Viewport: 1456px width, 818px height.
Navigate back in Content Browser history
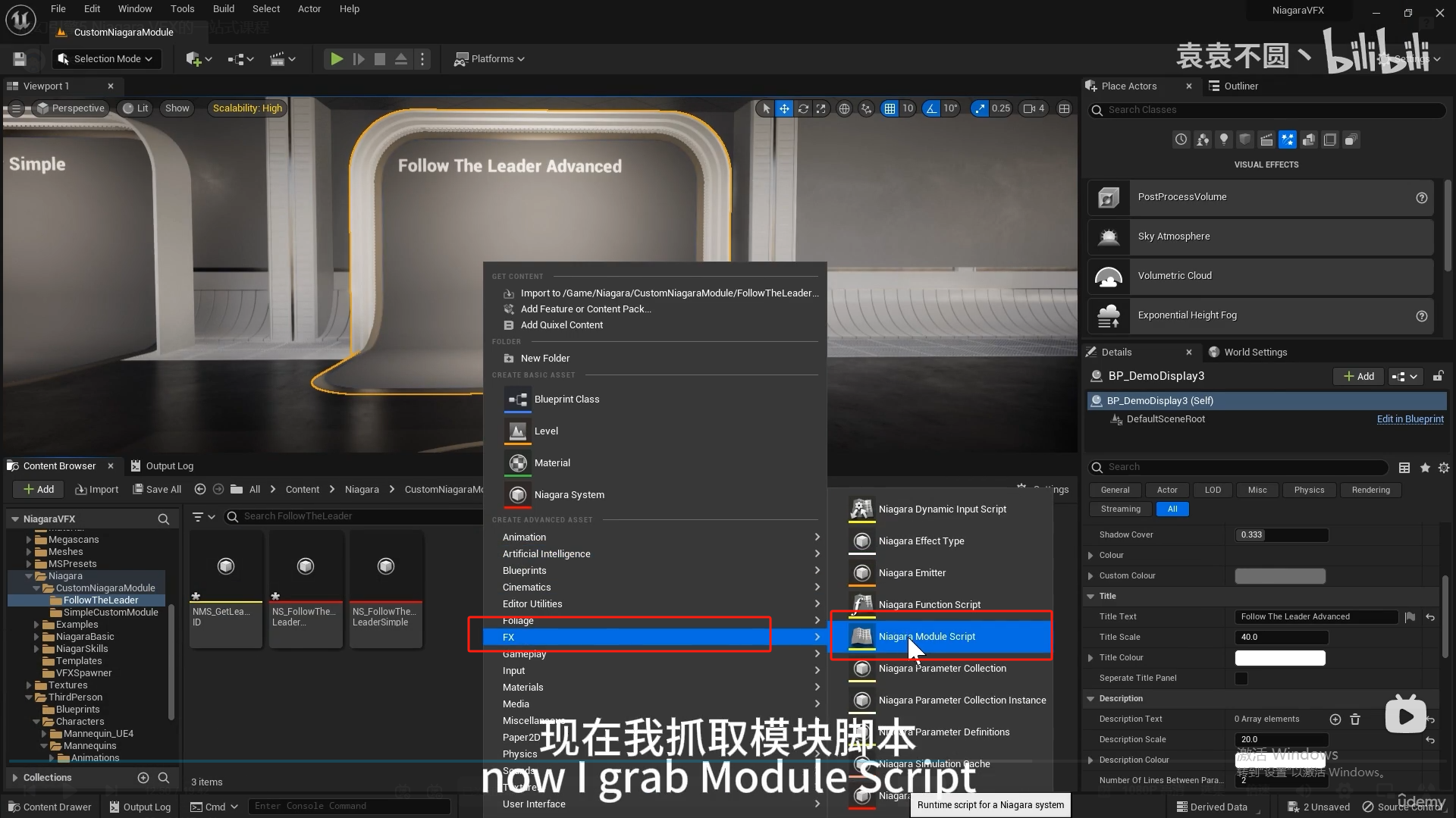200,490
